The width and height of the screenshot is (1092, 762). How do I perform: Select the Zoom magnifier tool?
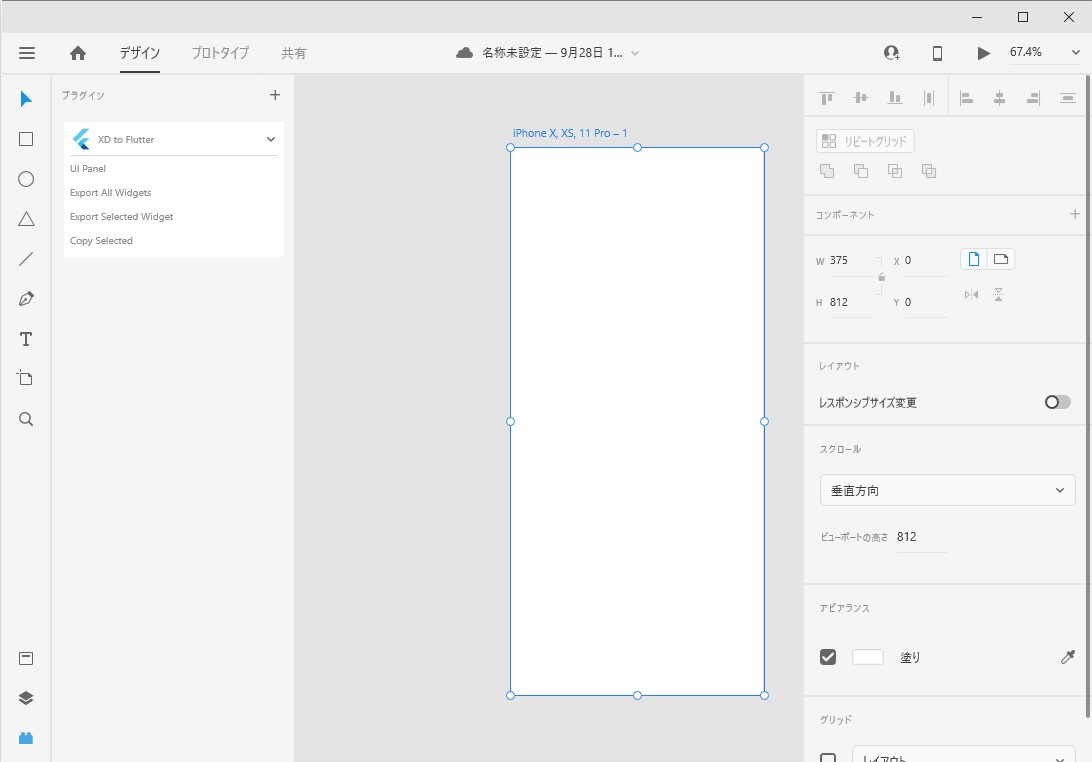[x=26, y=419]
